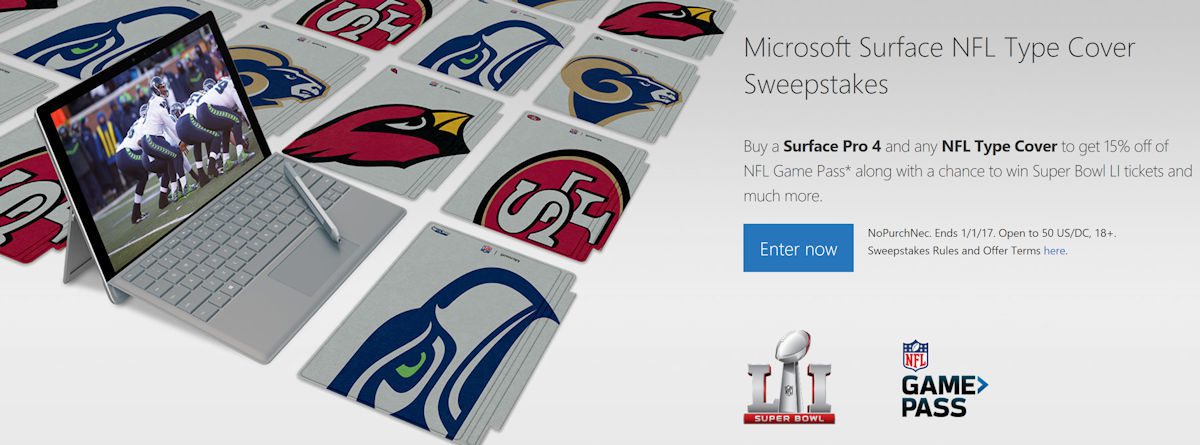Click the NFL Game Pass logo
The height and width of the screenshot is (445, 1200).
(x=940, y=377)
